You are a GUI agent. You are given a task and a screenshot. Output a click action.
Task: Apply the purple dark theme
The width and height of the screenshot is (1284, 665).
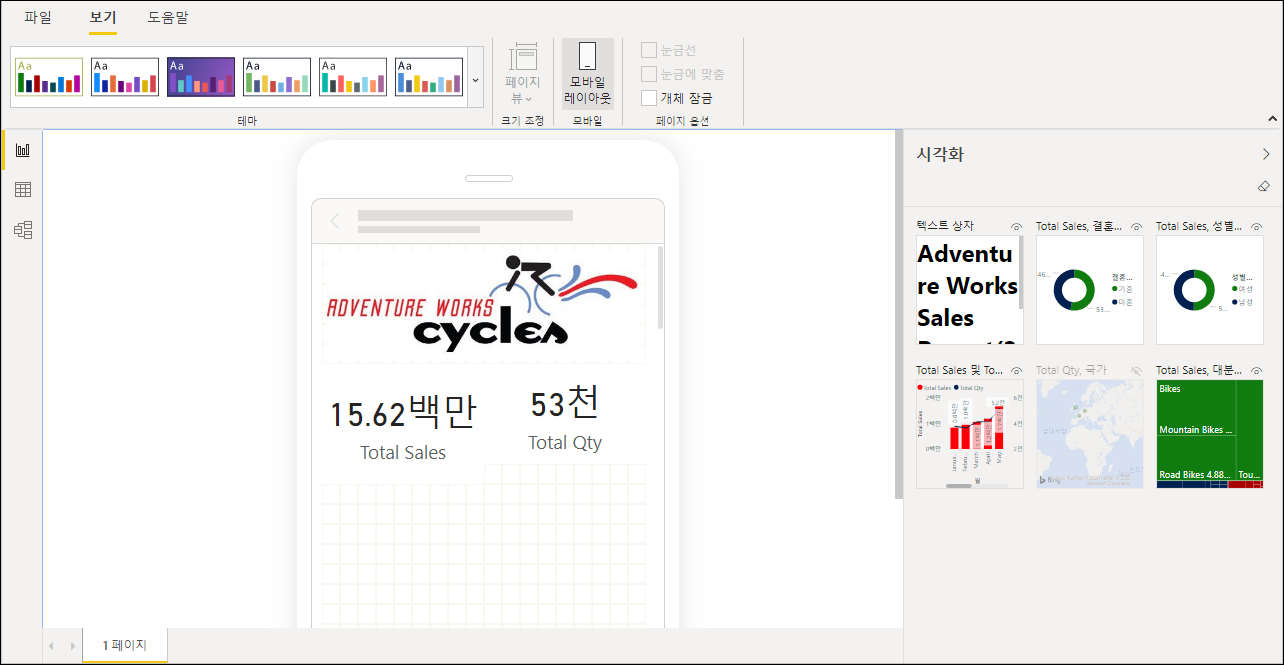pyautogui.click(x=201, y=77)
